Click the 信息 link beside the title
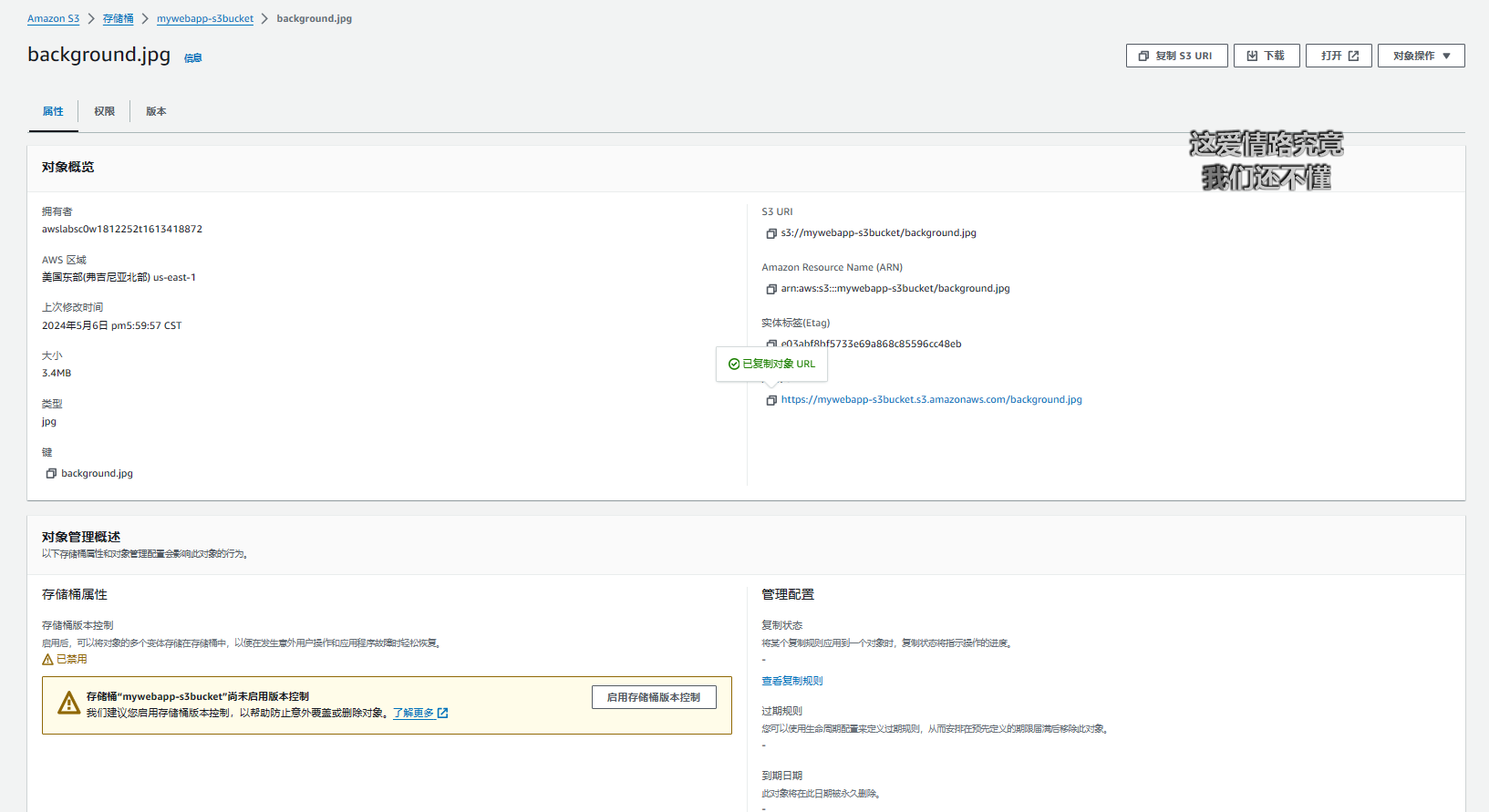This screenshot has height=812, width=1489. click(193, 58)
